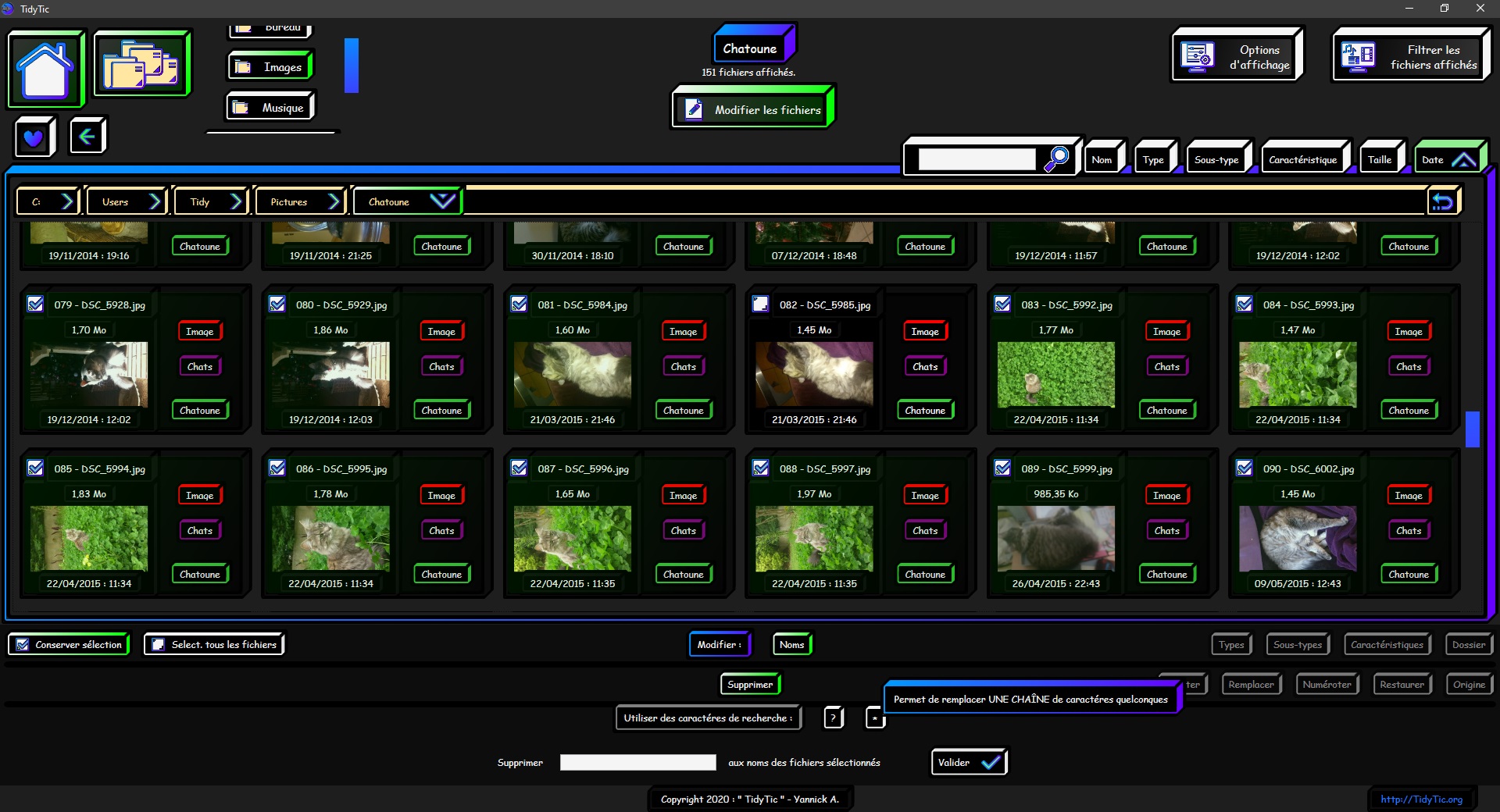
Task: Click the Images folder icon
Action: click(243, 67)
